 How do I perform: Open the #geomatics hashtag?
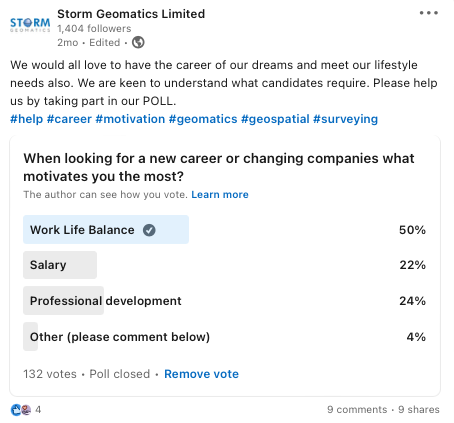coord(203,119)
